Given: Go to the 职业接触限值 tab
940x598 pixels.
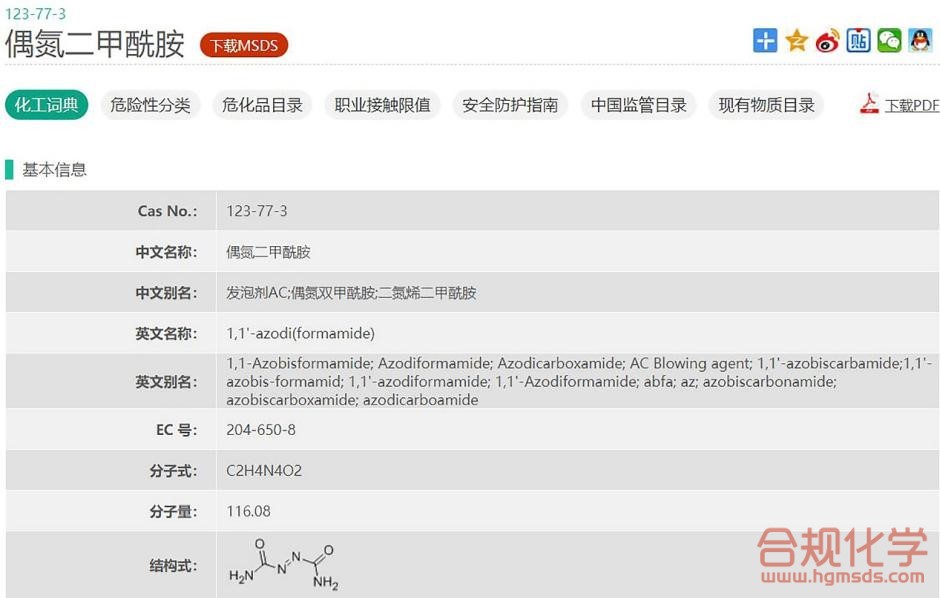Looking at the screenshot, I should [x=382, y=105].
